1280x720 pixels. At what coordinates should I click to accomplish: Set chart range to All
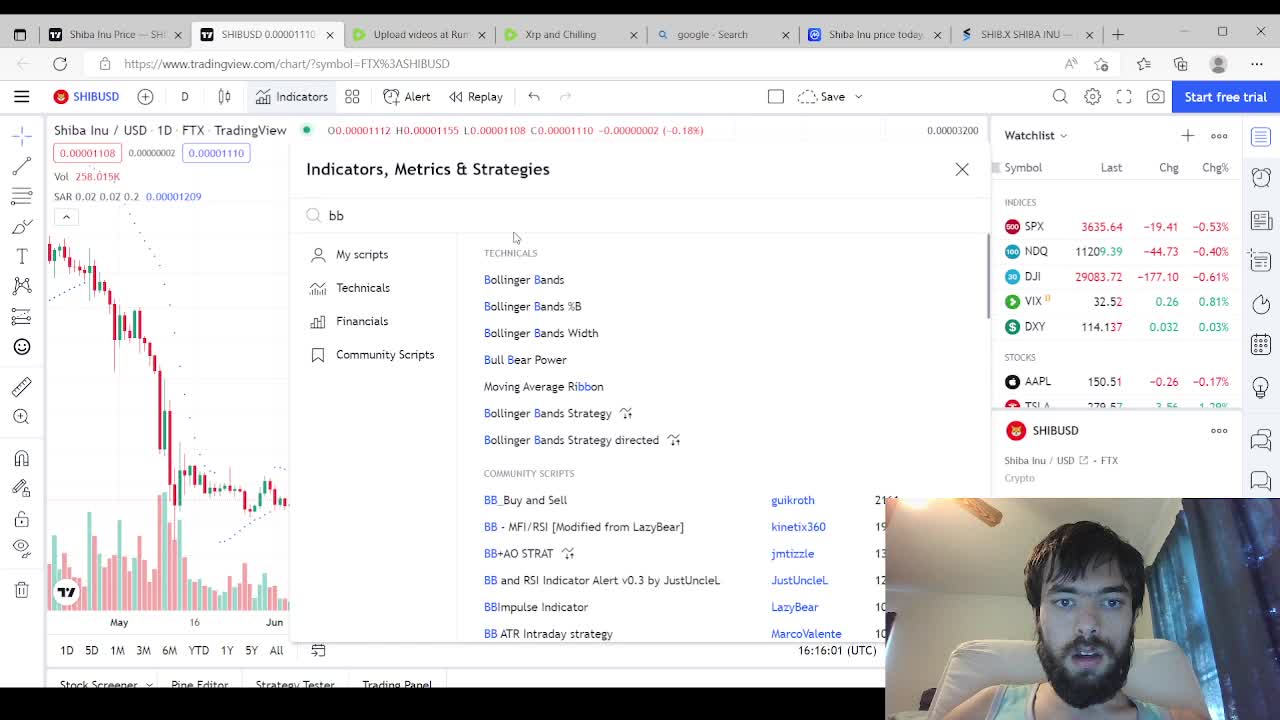(x=276, y=651)
